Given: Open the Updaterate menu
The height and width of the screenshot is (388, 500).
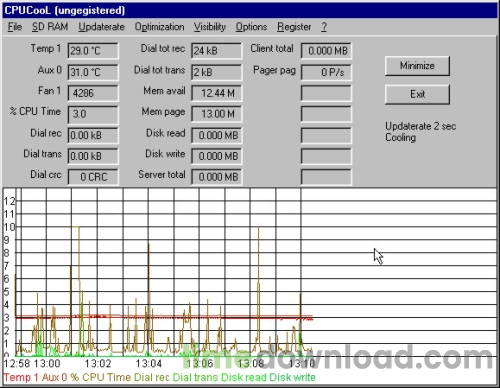Looking at the screenshot, I should tap(101, 27).
